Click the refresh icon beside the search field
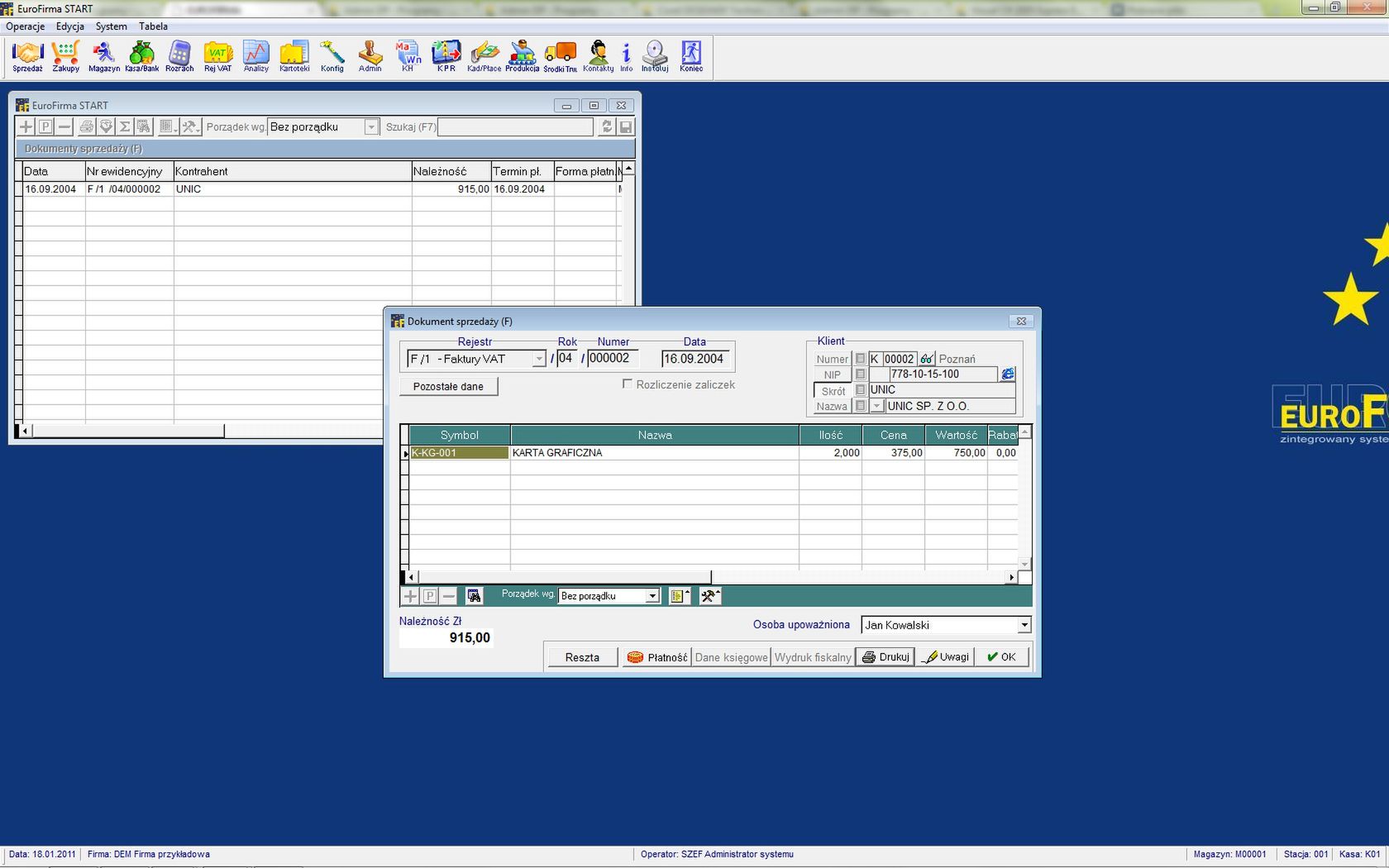Screen dimensions: 1389x868 coord(607,126)
